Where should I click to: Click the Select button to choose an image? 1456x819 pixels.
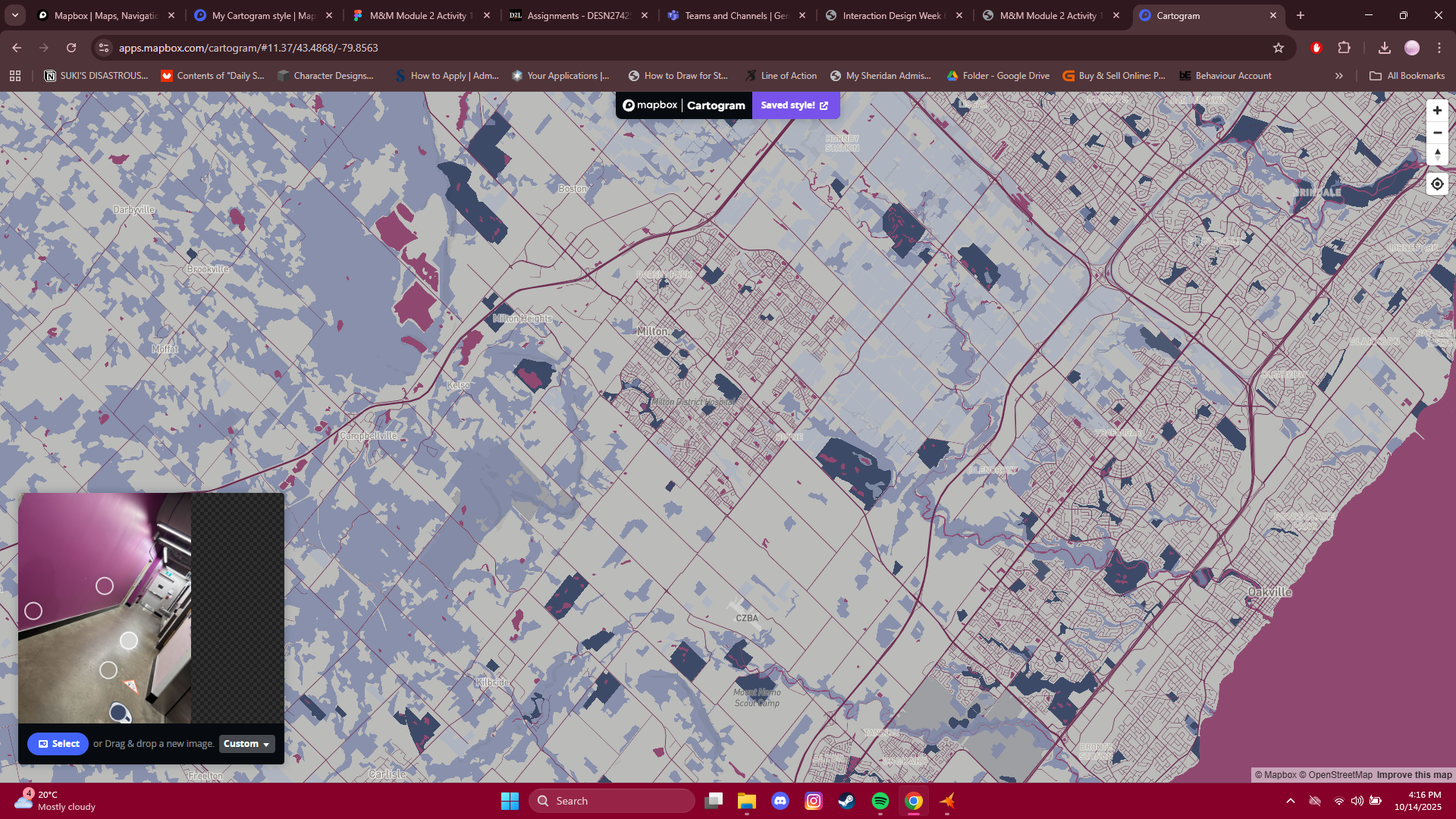[58, 744]
